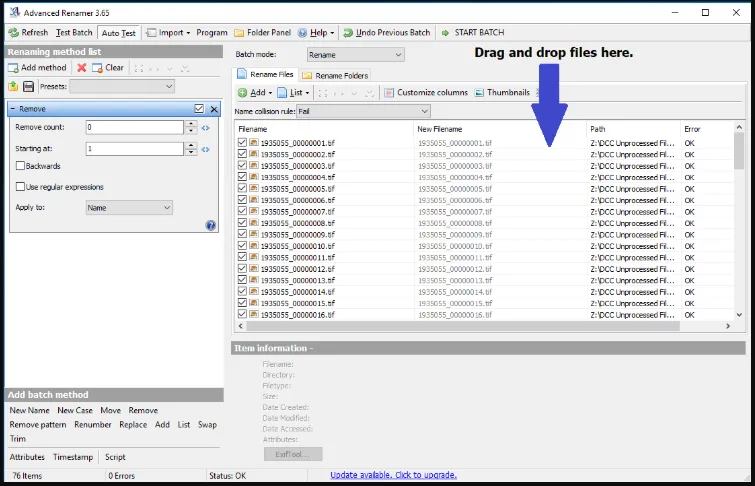Image resolution: width=755 pixels, height=486 pixels.
Task: Click Update available upgrade link
Action: pos(393,475)
